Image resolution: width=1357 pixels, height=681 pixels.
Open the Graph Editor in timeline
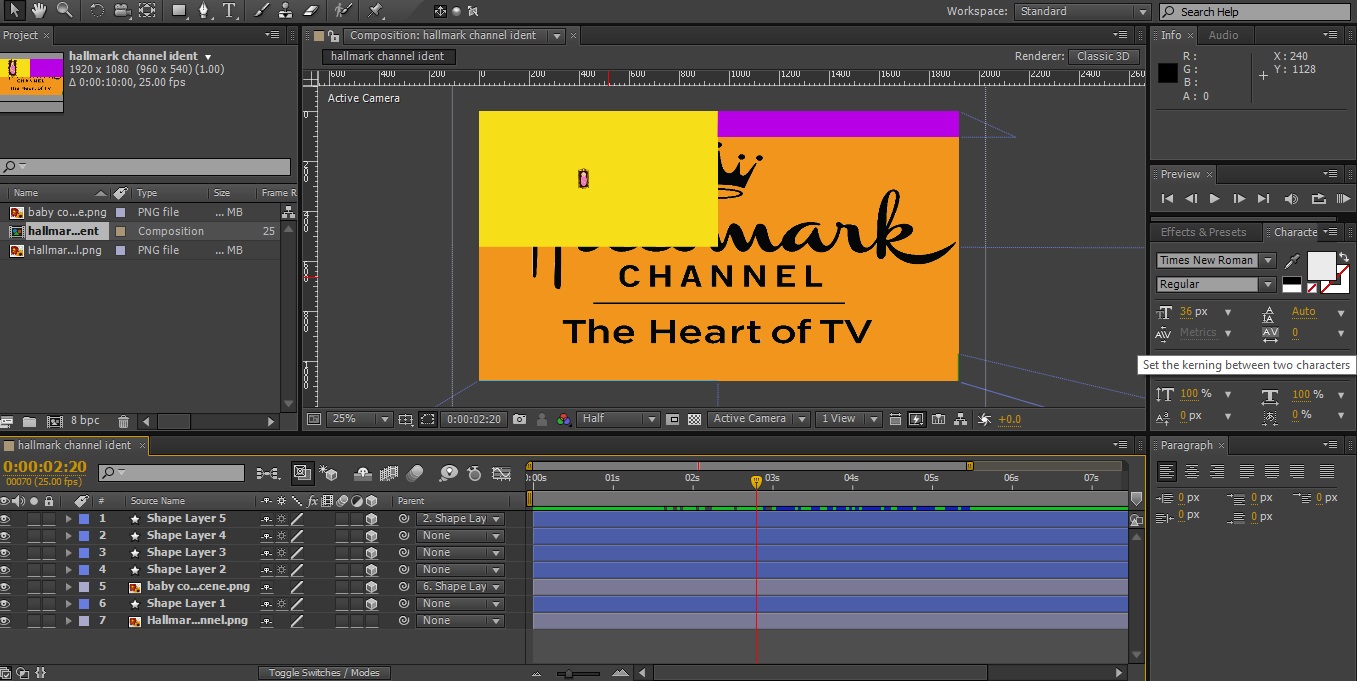pyautogui.click(x=502, y=473)
